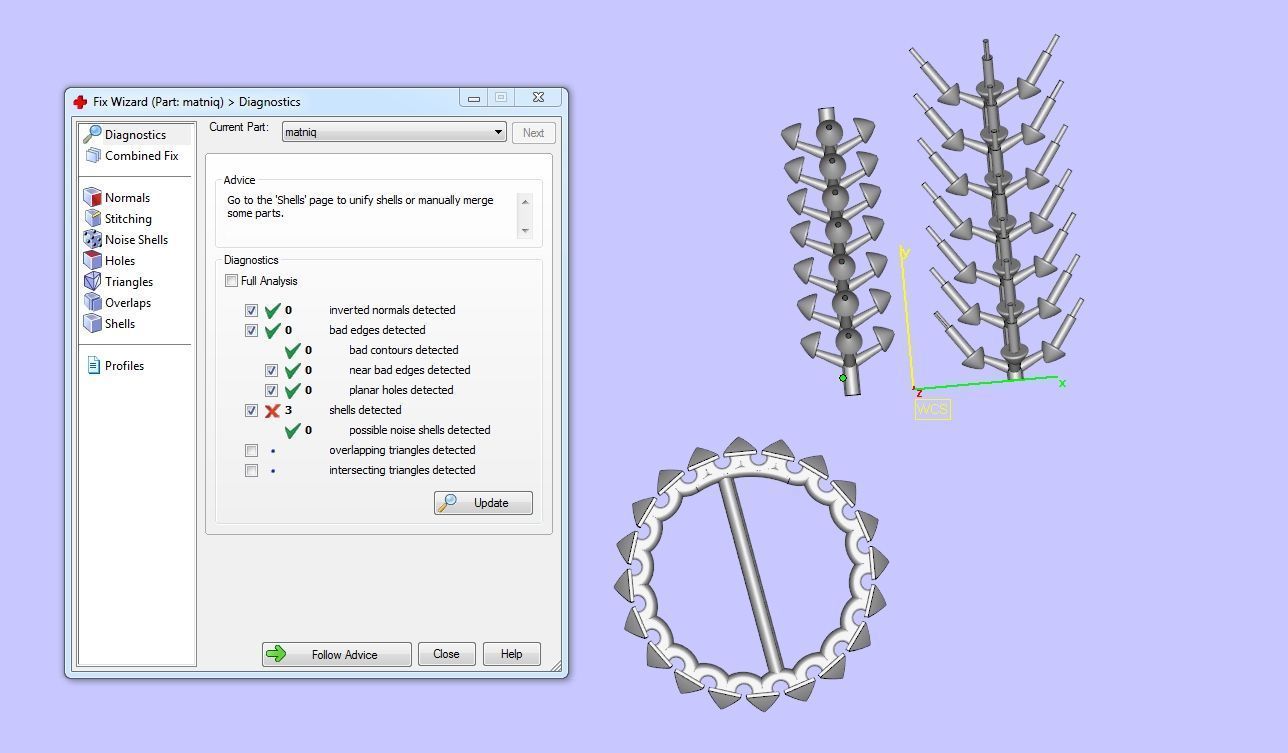Click the Follow Advice button
Viewport: 1288px width, 753px height.
[x=336, y=654]
